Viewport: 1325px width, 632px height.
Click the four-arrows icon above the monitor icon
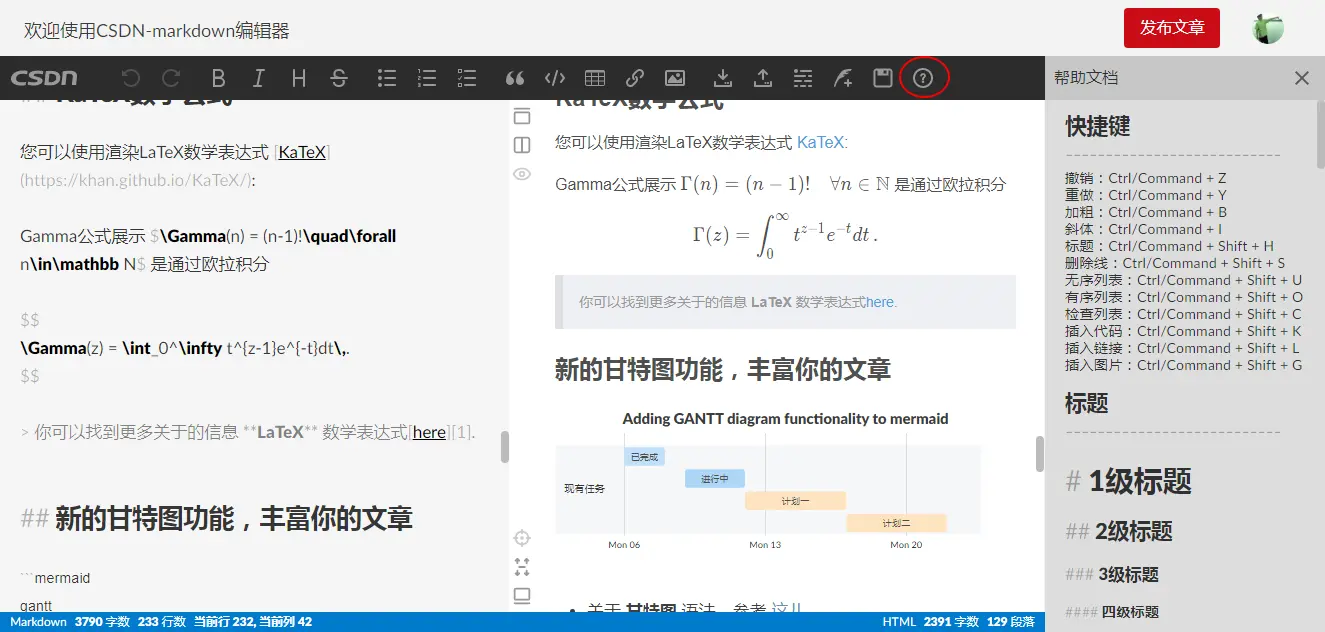522,567
